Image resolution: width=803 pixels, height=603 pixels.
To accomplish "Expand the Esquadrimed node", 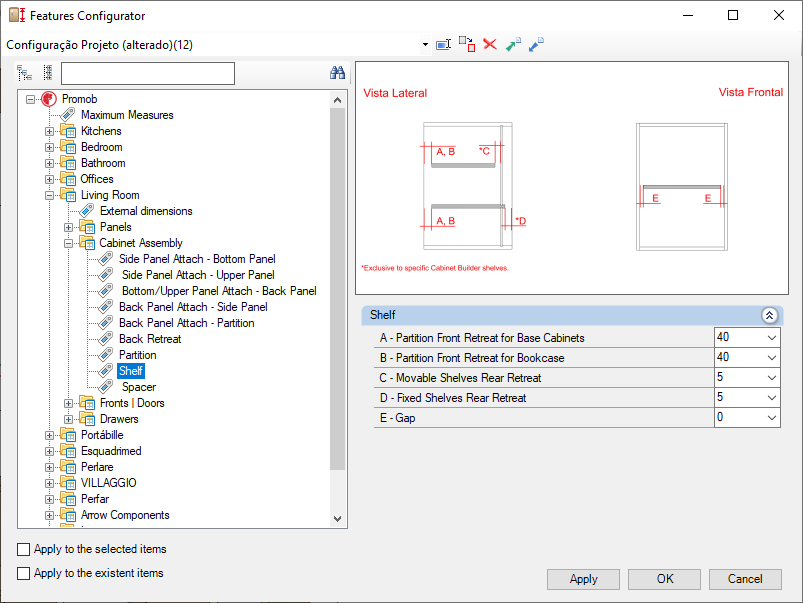I will [49, 451].
